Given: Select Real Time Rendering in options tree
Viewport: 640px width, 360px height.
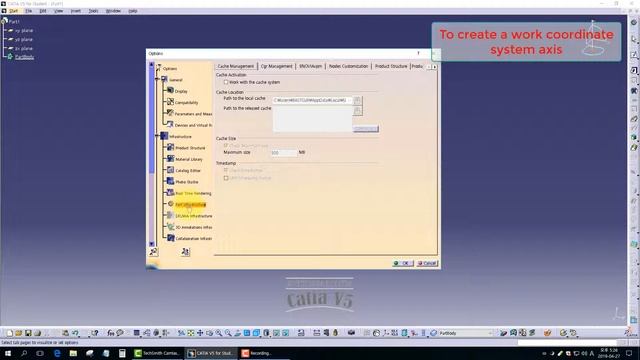Looking at the screenshot, I should [193, 193].
